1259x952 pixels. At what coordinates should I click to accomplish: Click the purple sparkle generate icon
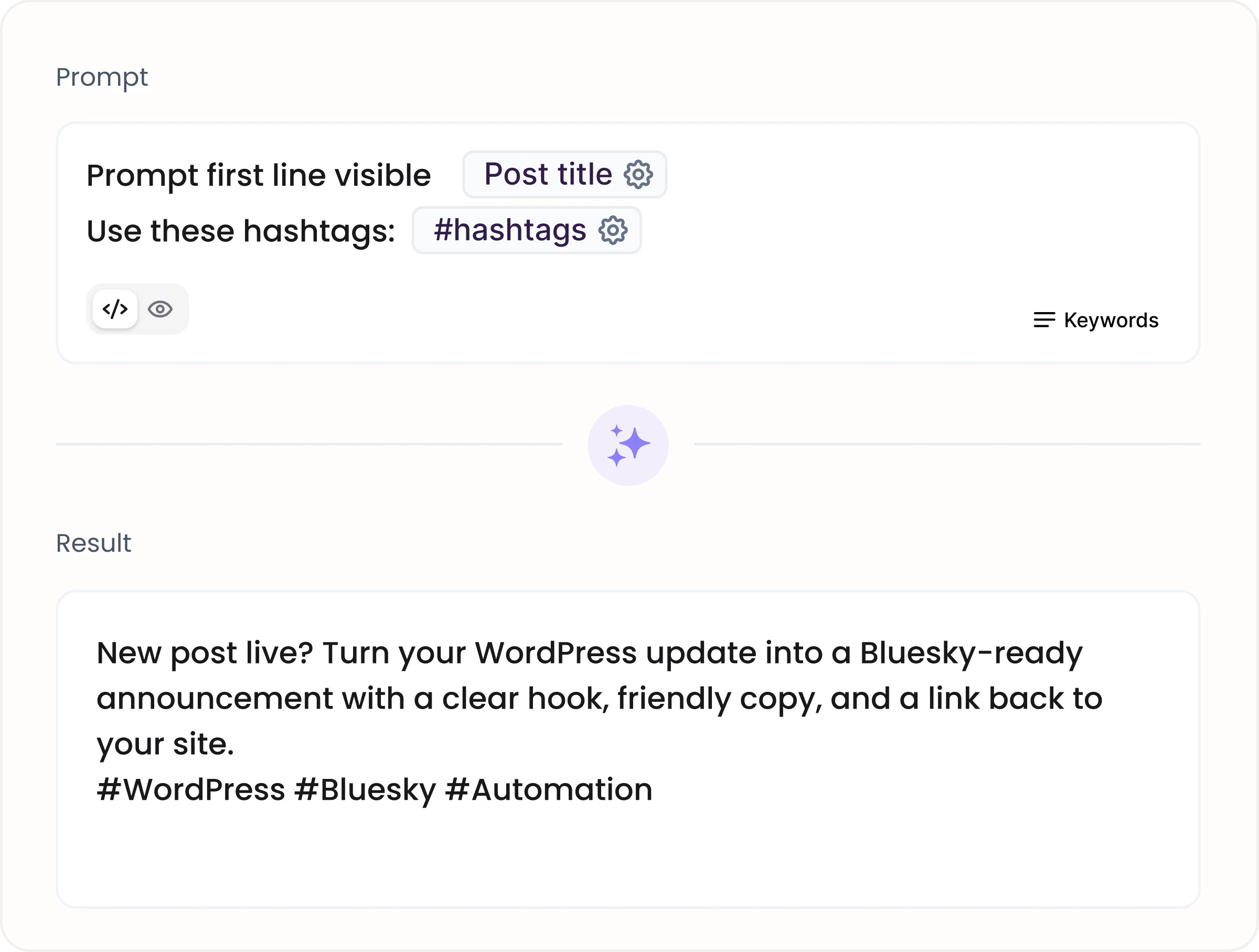(628, 445)
